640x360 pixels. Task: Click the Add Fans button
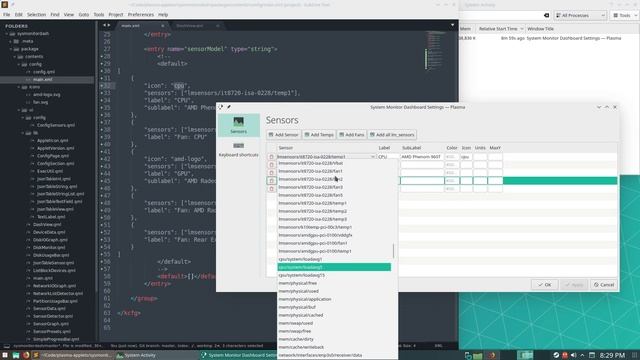(351, 135)
